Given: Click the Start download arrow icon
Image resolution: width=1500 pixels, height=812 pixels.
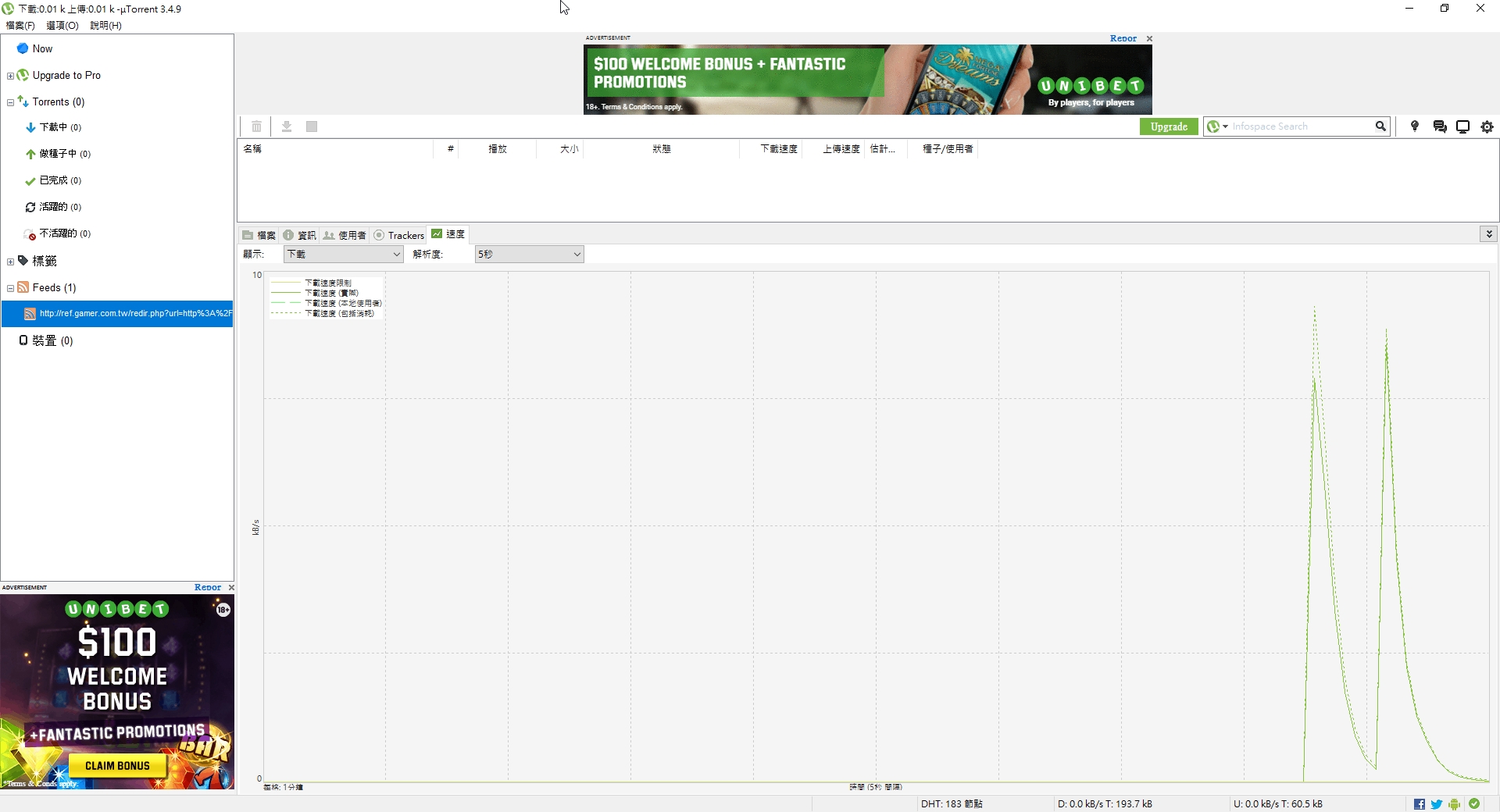Looking at the screenshot, I should (x=287, y=126).
